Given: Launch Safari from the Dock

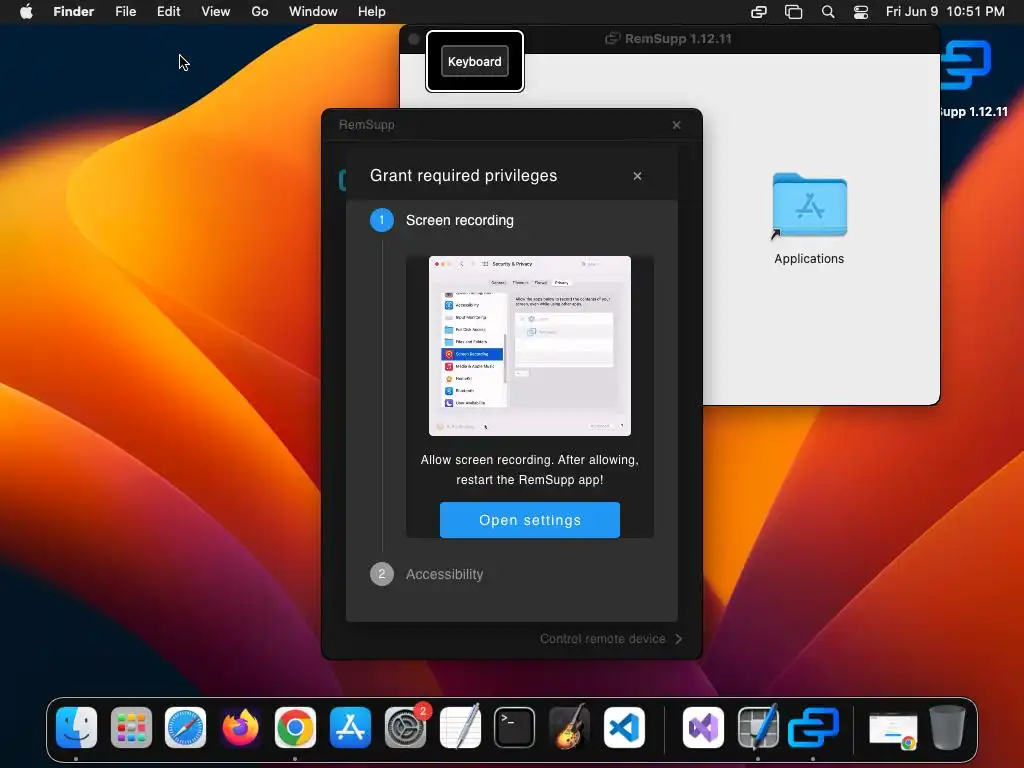Looking at the screenshot, I should pos(185,727).
